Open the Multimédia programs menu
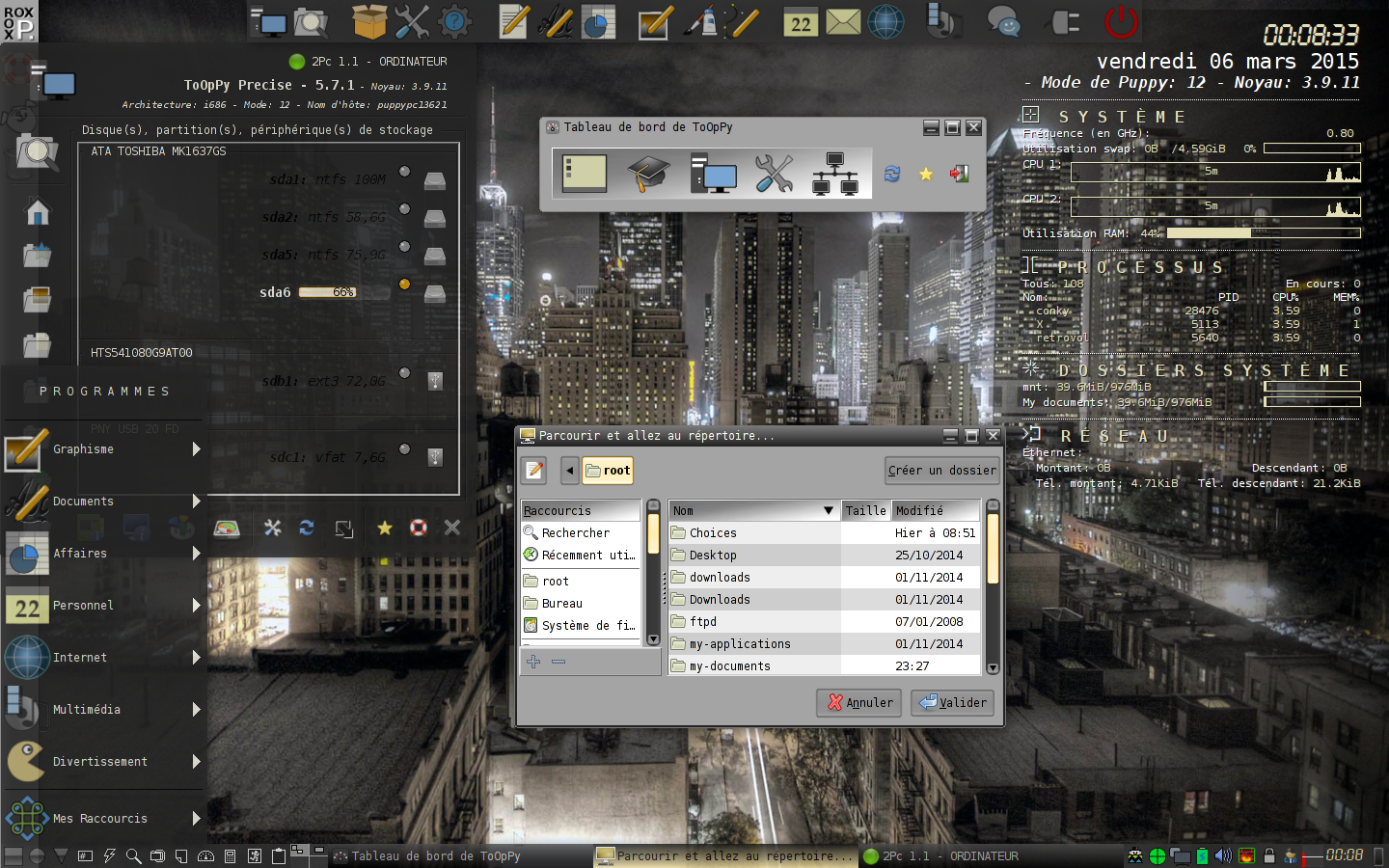The width and height of the screenshot is (1389, 868). click(x=103, y=710)
